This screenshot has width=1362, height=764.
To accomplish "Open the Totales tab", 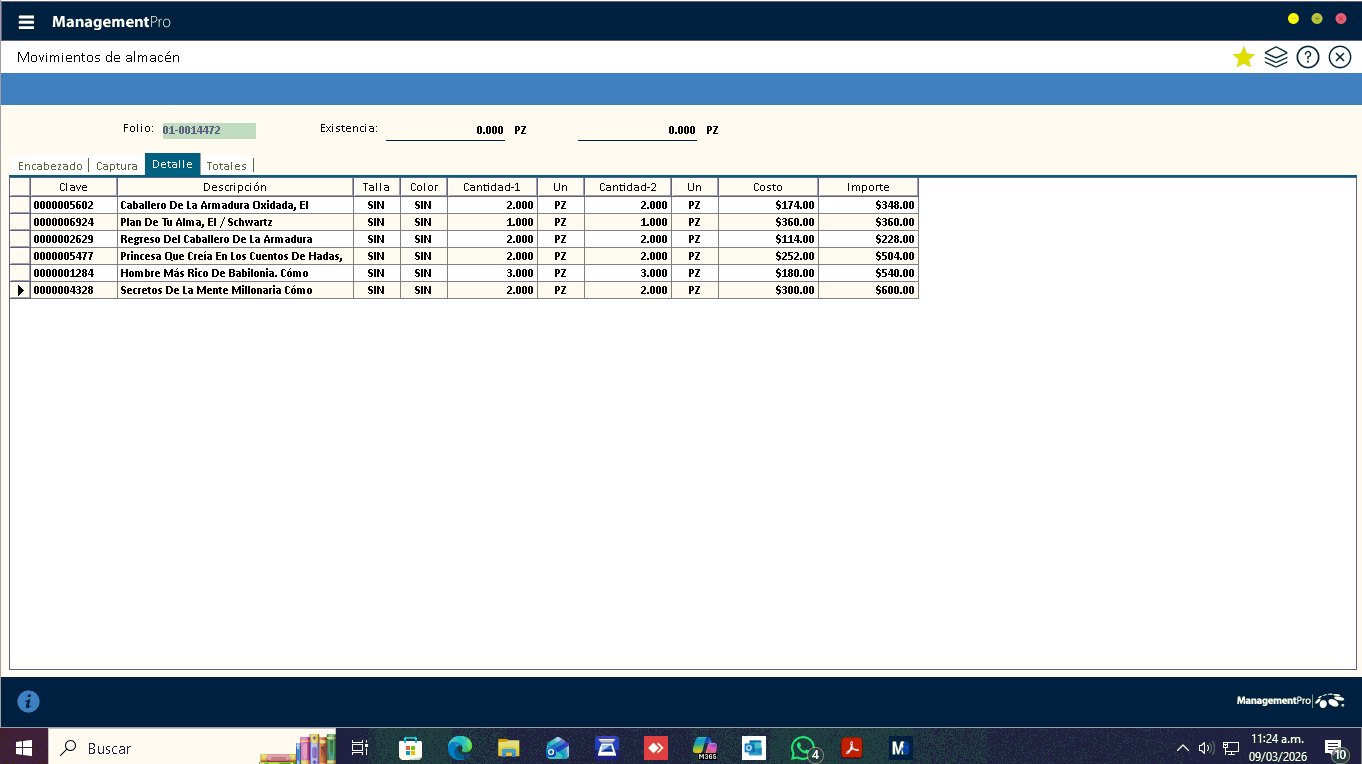I will [x=226, y=166].
